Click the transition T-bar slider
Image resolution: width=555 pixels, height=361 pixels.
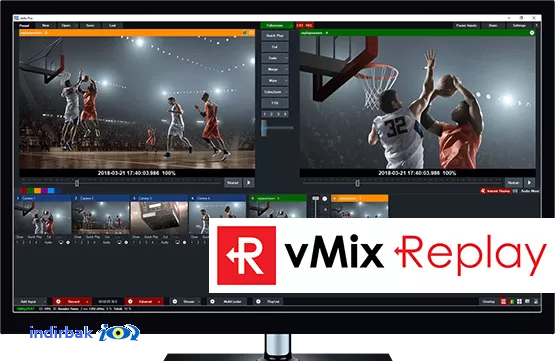pos(264,128)
